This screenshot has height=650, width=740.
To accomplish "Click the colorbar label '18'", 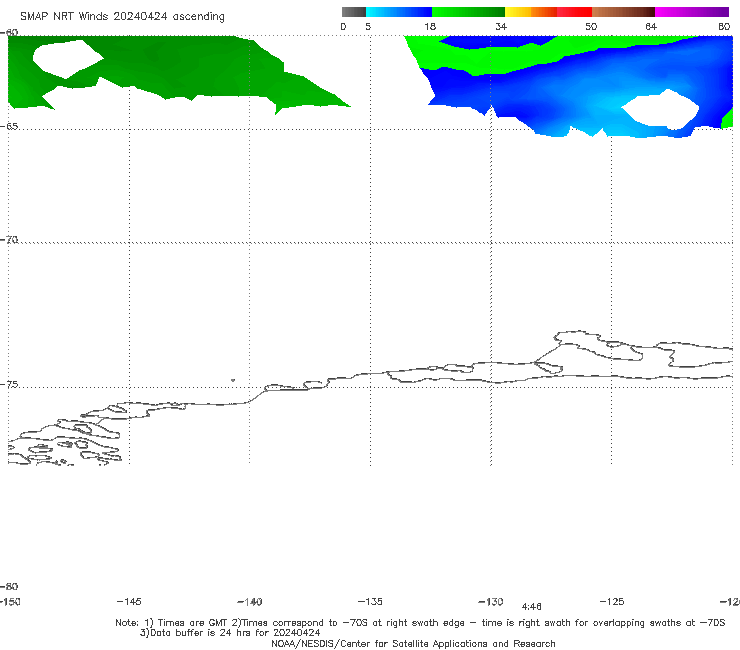I will point(430,26).
